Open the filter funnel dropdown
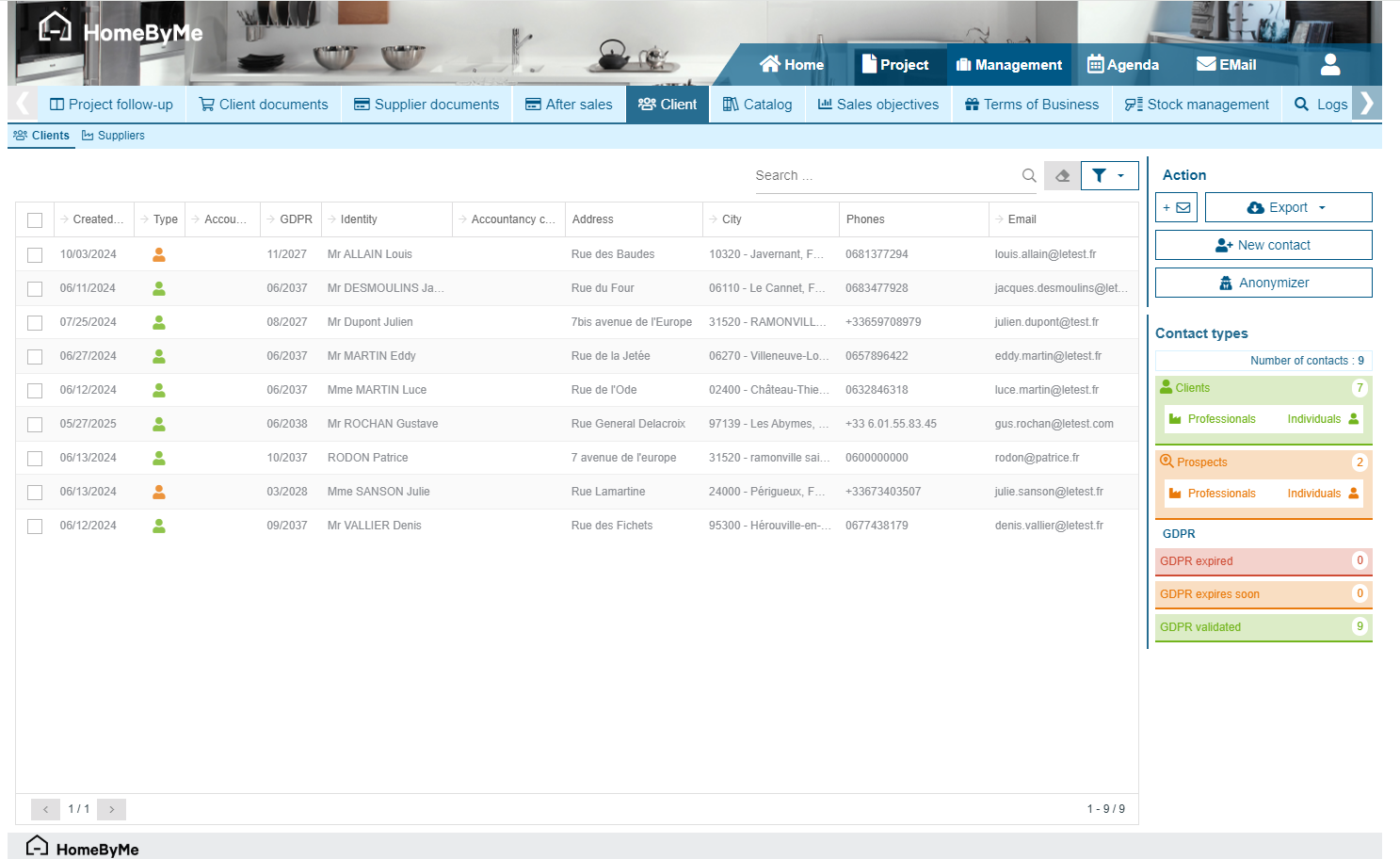The width and height of the screenshot is (1400, 859). pyautogui.click(x=1109, y=175)
